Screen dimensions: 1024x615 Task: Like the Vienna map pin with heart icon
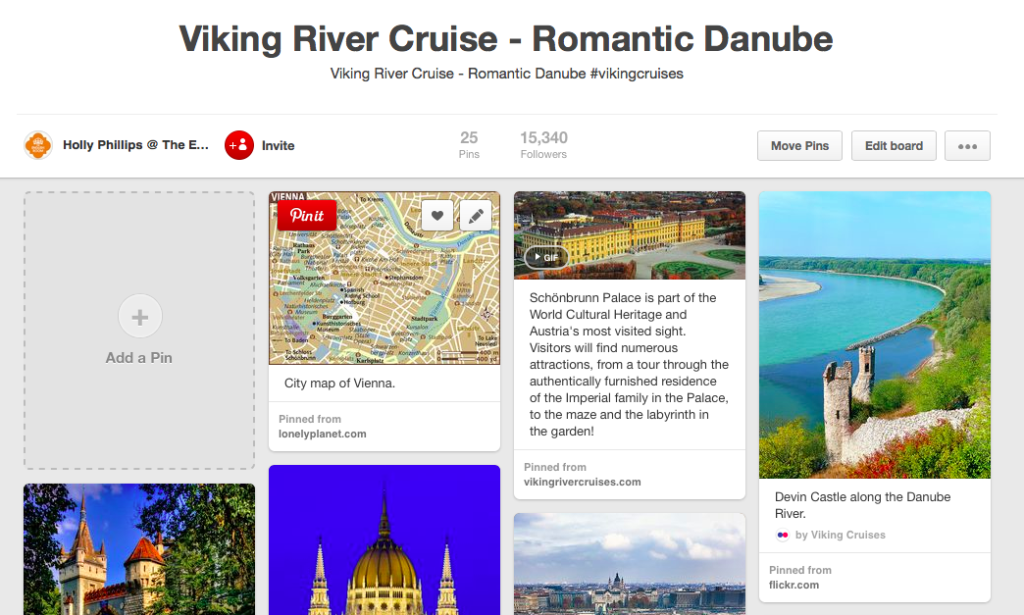tap(437, 215)
